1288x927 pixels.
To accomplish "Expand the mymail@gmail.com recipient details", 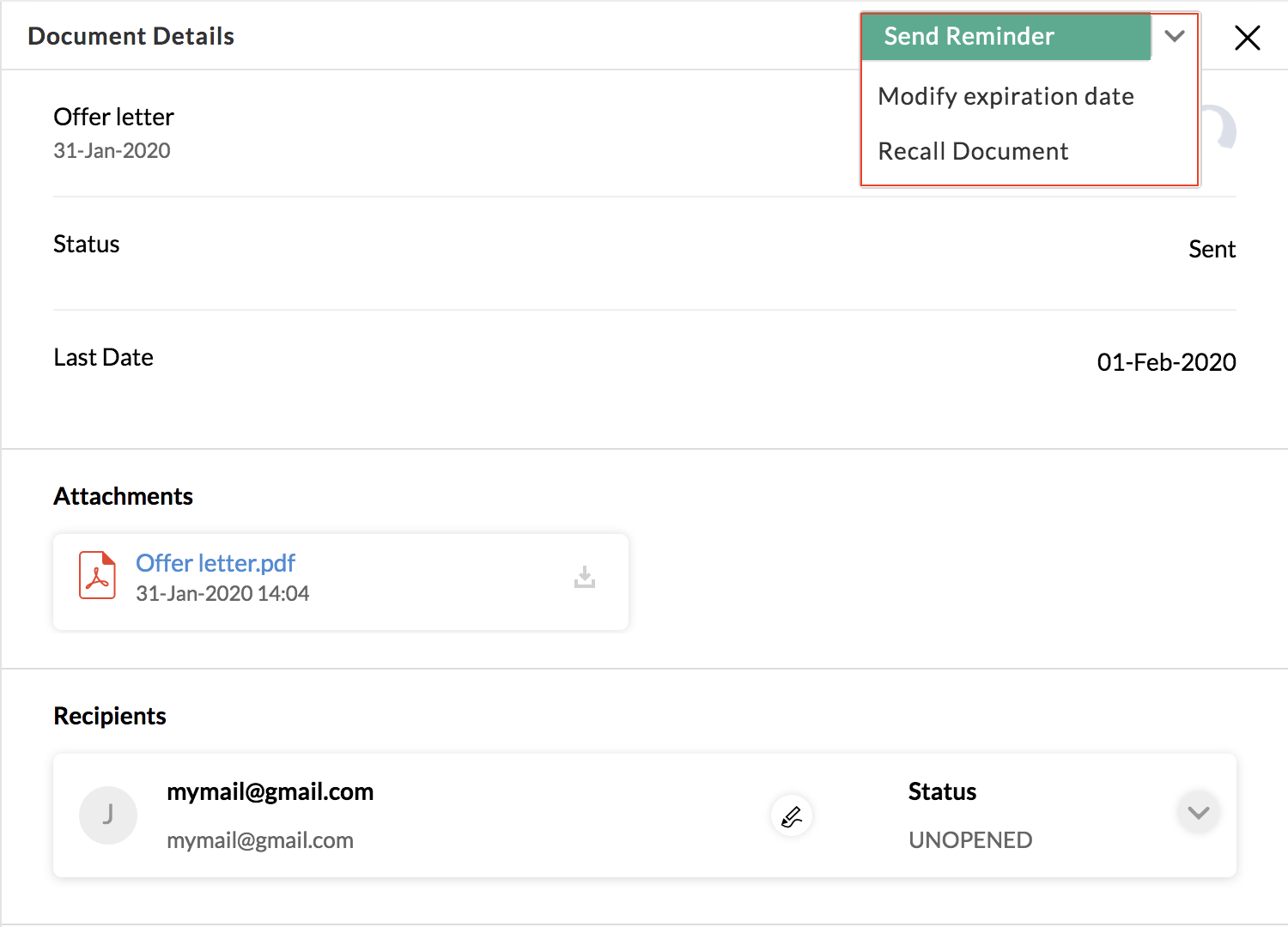I will [x=1199, y=812].
